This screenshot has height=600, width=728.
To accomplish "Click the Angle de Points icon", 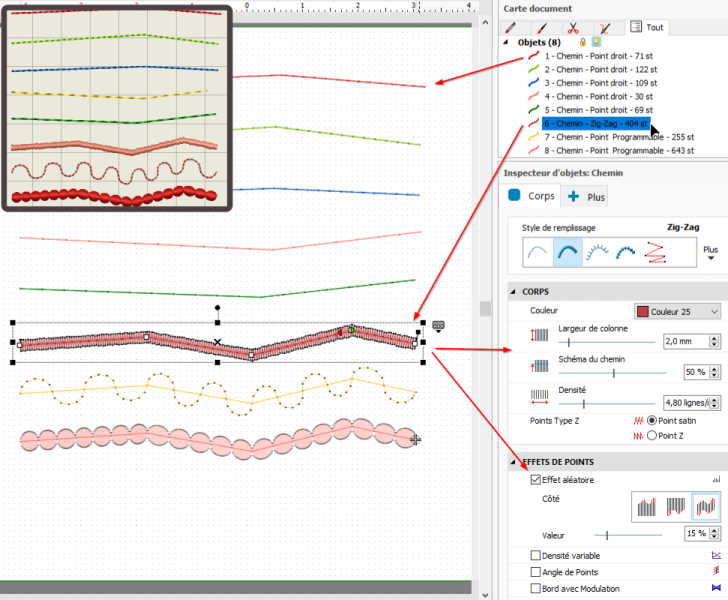I will tap(716, 570).
